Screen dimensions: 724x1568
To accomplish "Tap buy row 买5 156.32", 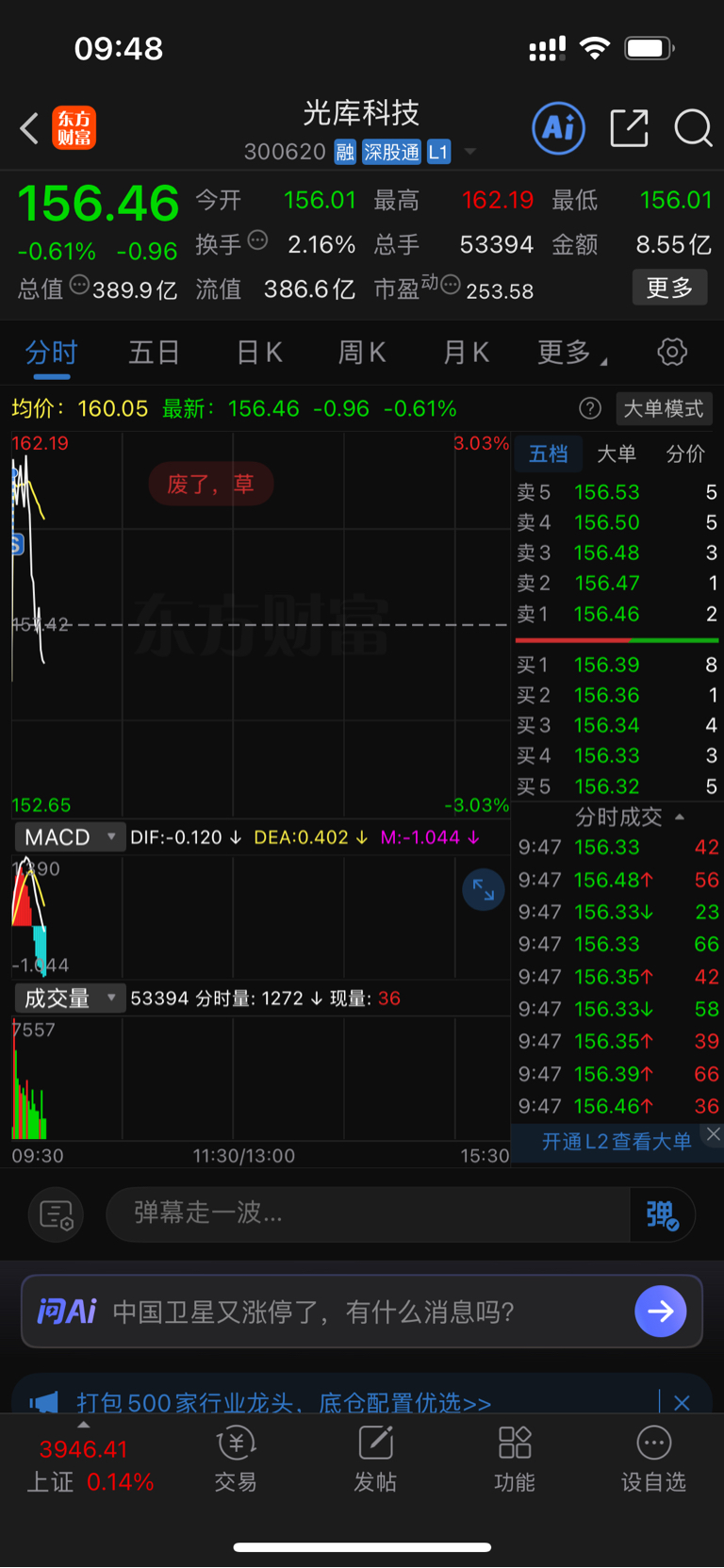I will point(617,786).
